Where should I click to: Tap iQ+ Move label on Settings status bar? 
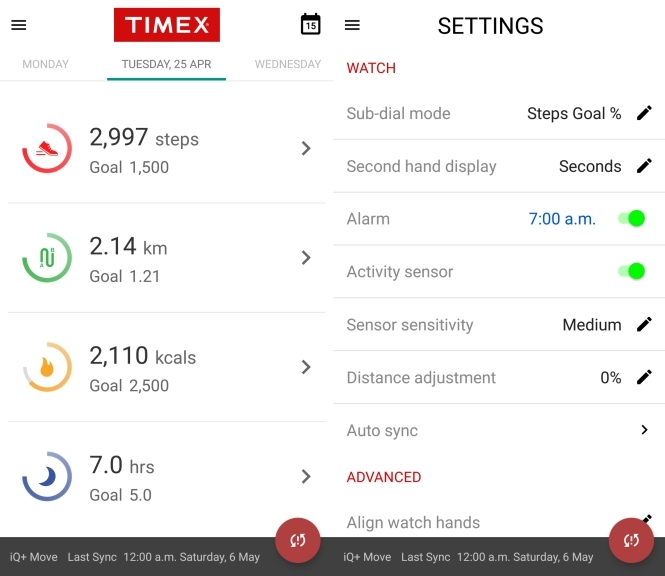367,557
